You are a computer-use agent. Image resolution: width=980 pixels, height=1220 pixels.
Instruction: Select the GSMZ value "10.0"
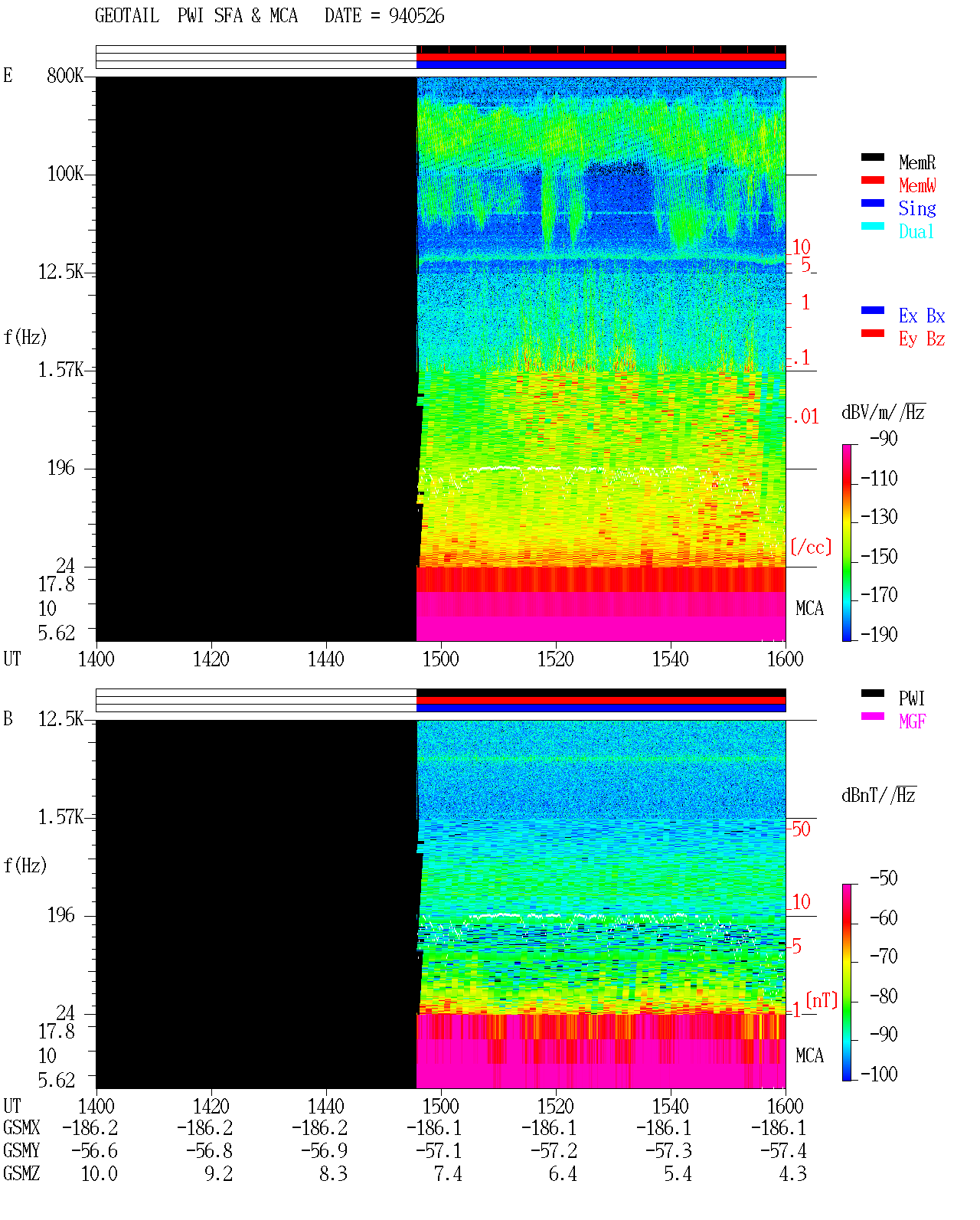click(x=100, y=1174)
